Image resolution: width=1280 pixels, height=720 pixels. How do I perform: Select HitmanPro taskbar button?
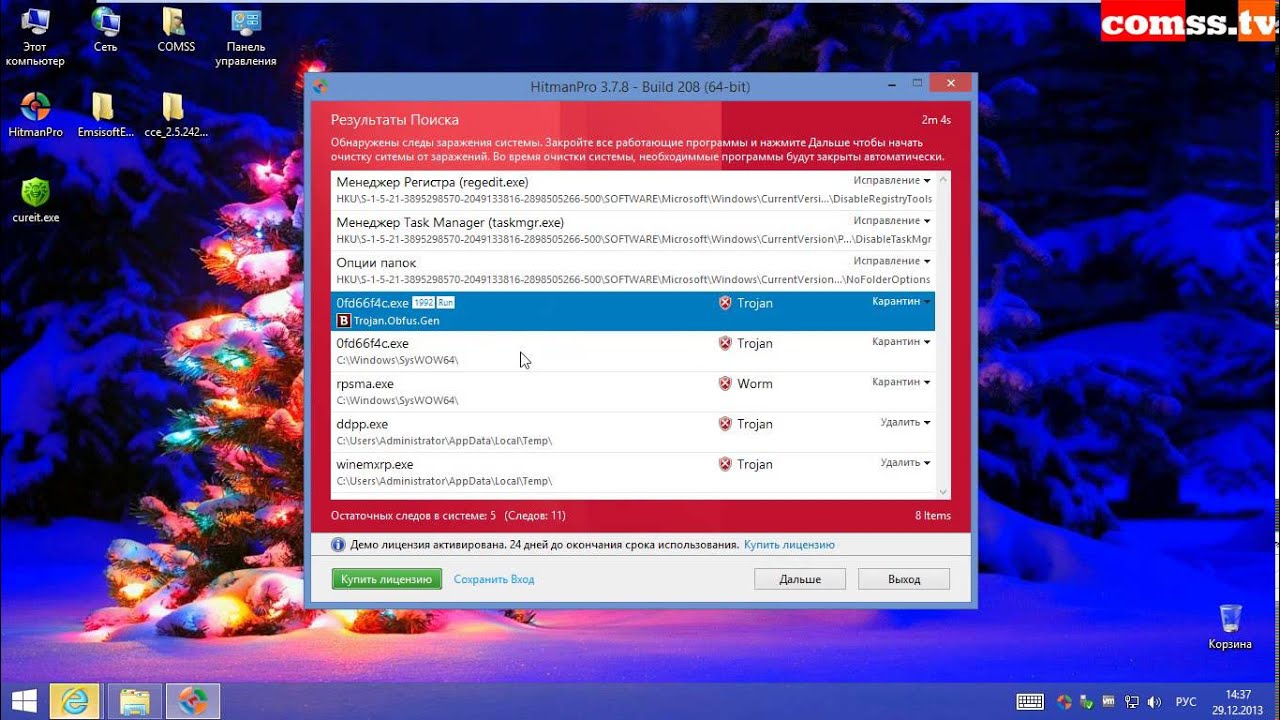pos(192,700)
